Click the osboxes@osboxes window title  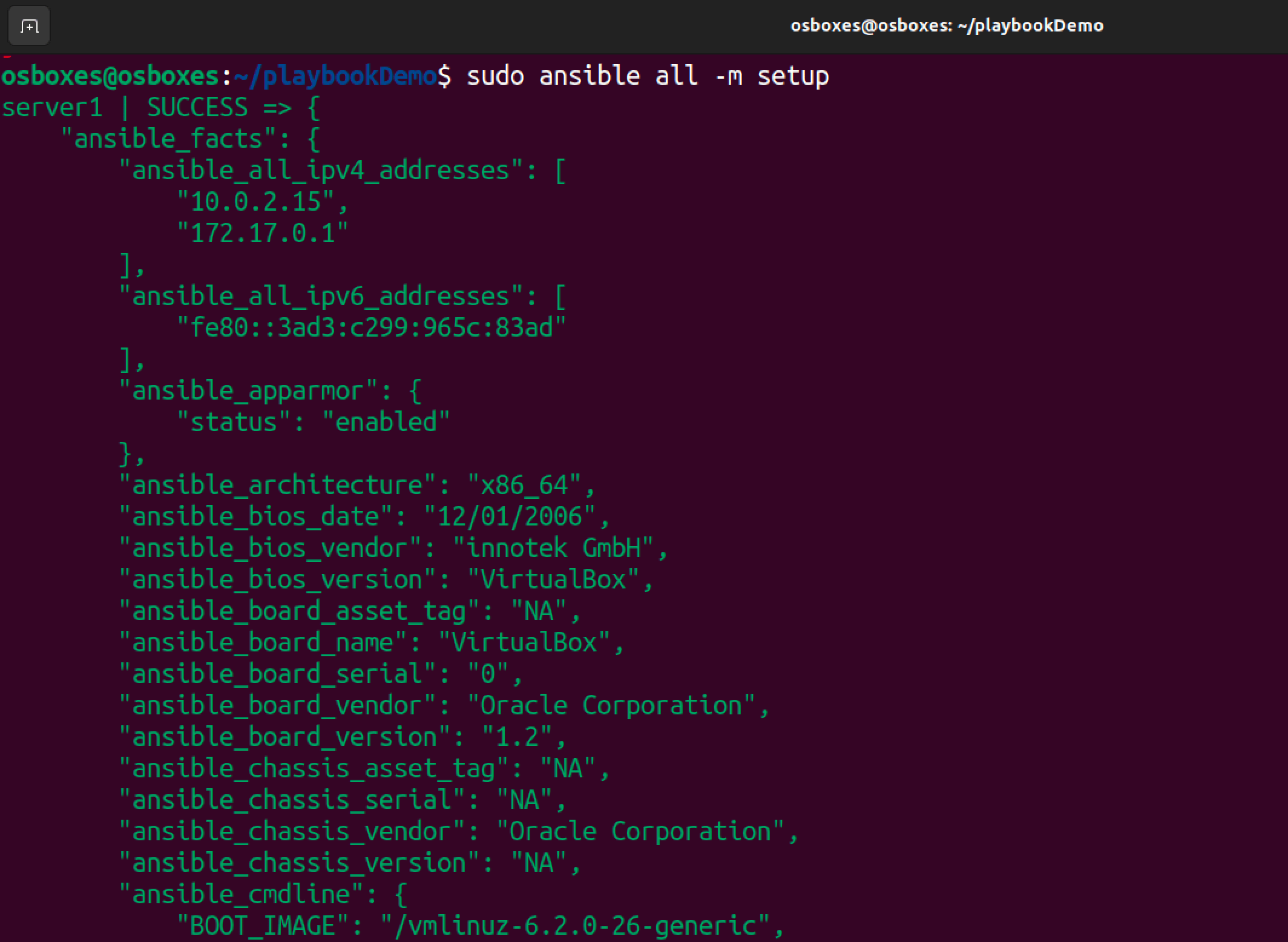[947, 25]
